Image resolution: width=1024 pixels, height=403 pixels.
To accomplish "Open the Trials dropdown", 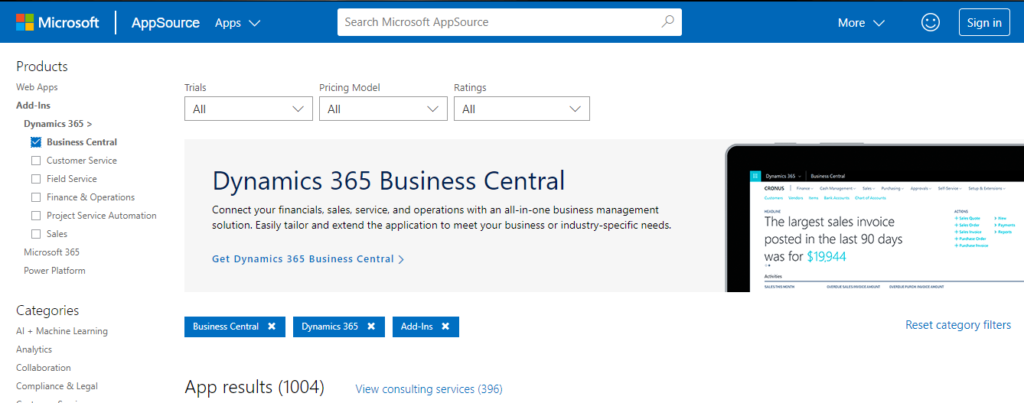I will coord(248,108).
